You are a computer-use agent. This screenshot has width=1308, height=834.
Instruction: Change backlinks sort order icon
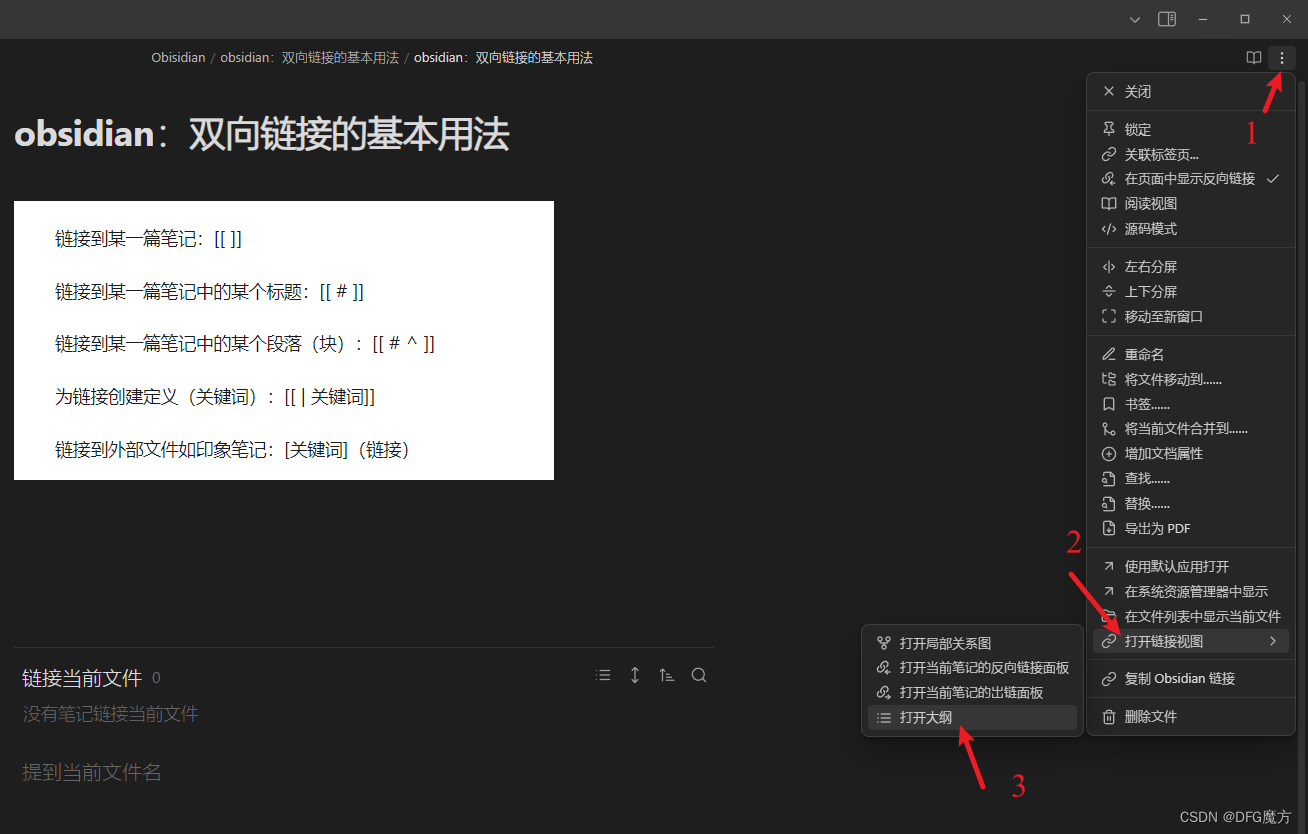(667, 675)
